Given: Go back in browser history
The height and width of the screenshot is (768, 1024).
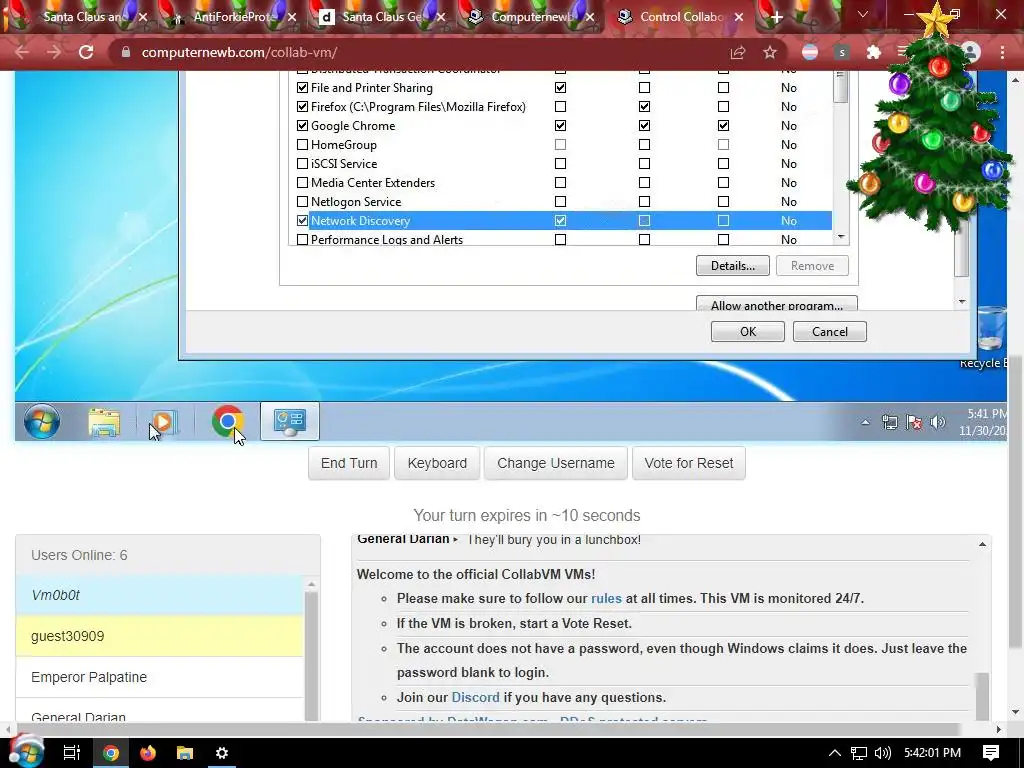Looking at the screenshot, I should click(x=22, y=52).
